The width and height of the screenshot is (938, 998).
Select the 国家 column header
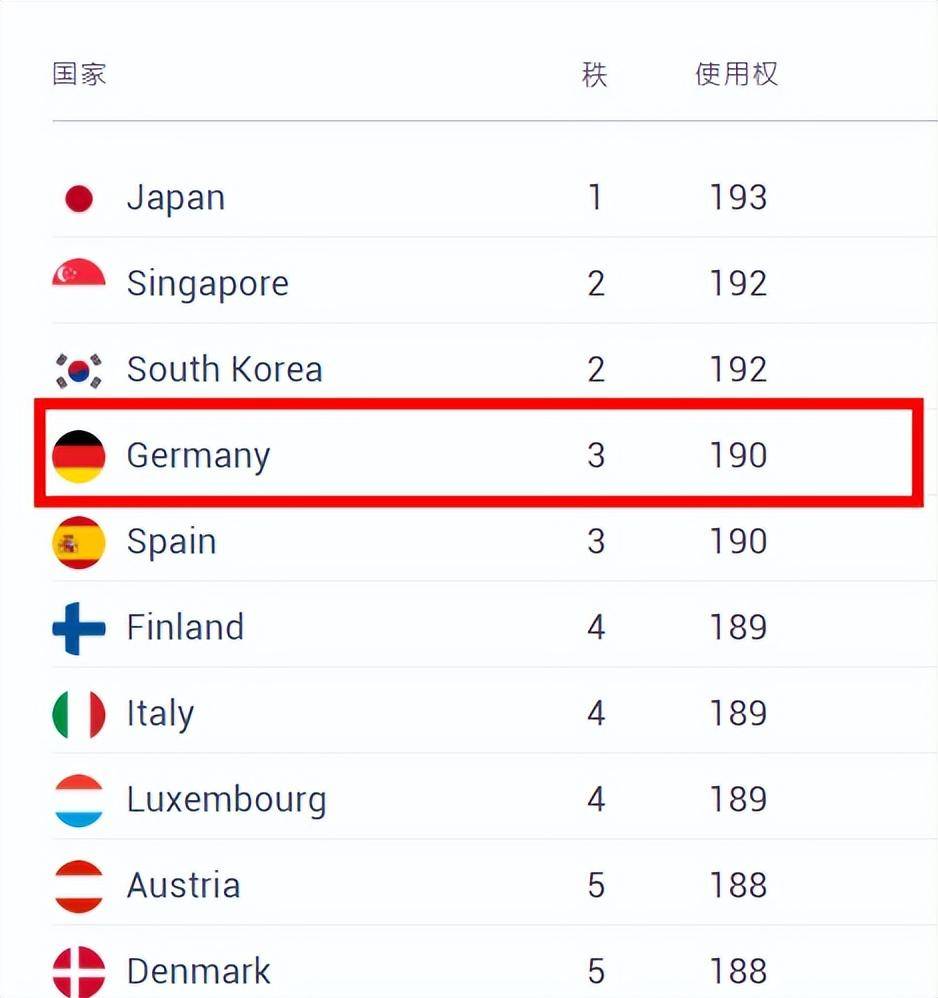click(x=79, y=74)
